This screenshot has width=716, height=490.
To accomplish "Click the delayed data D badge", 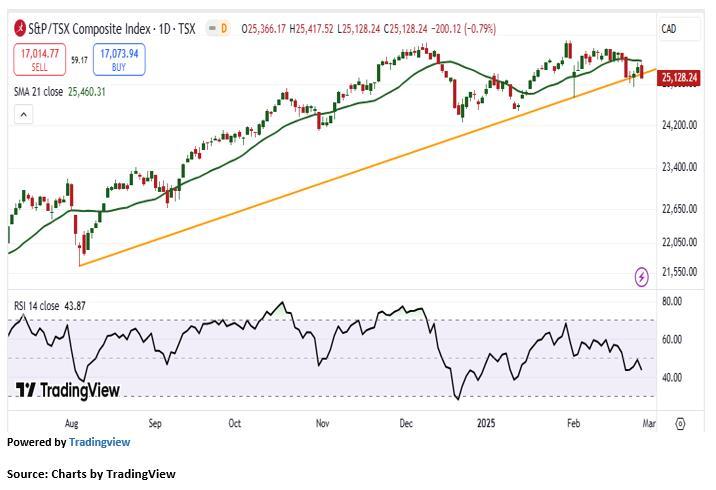I will tap(223, 28).
